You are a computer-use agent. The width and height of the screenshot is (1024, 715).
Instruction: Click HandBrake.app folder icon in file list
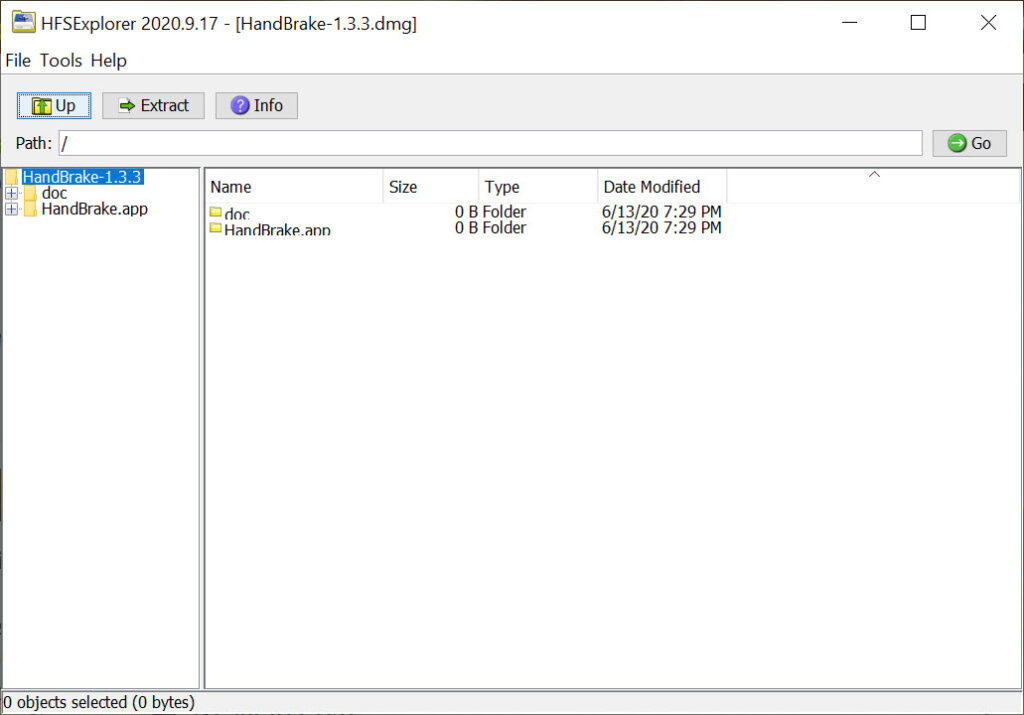(216, 228)
